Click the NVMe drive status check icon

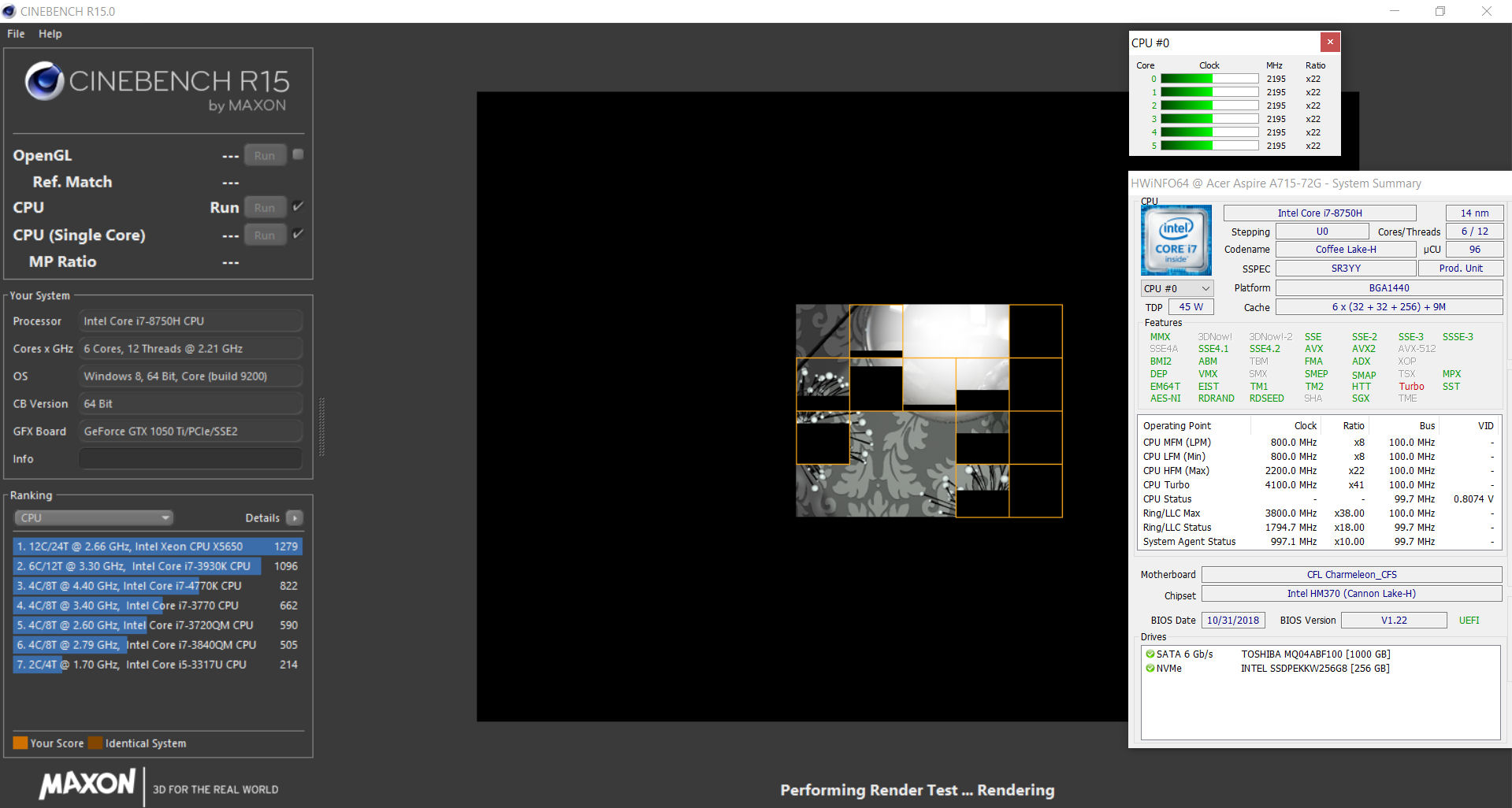pyautogui.click(x=1150, y=668)
